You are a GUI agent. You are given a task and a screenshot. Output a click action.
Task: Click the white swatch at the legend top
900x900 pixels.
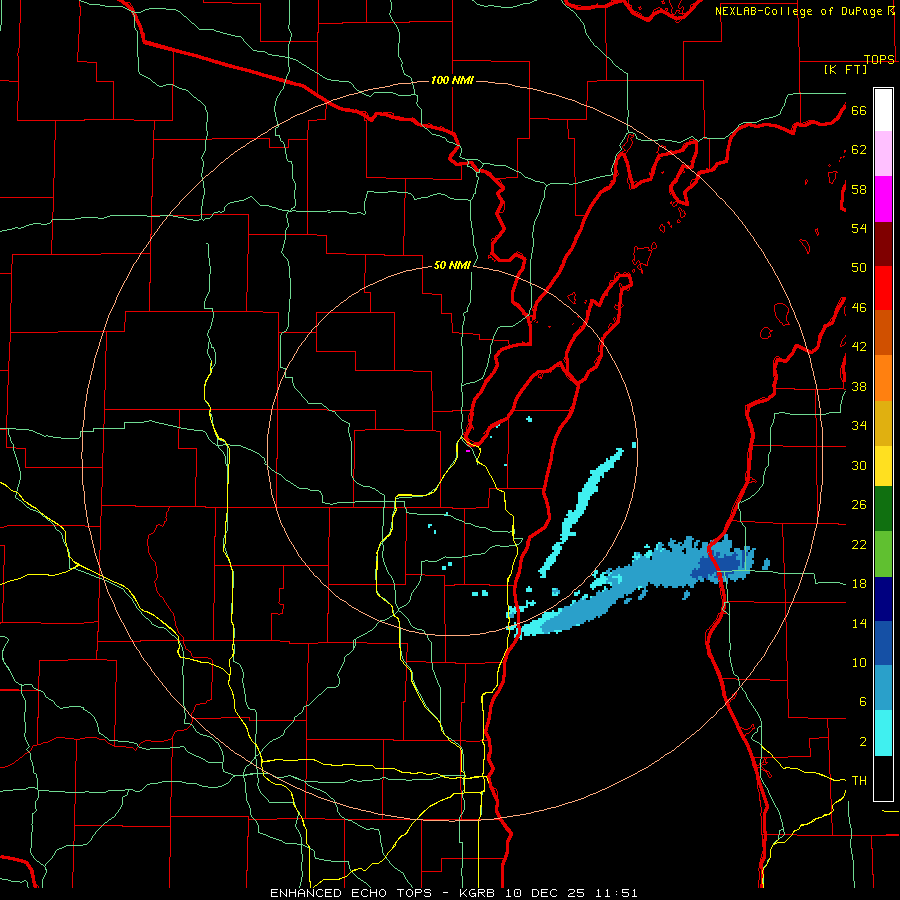[x=883, y=110]
